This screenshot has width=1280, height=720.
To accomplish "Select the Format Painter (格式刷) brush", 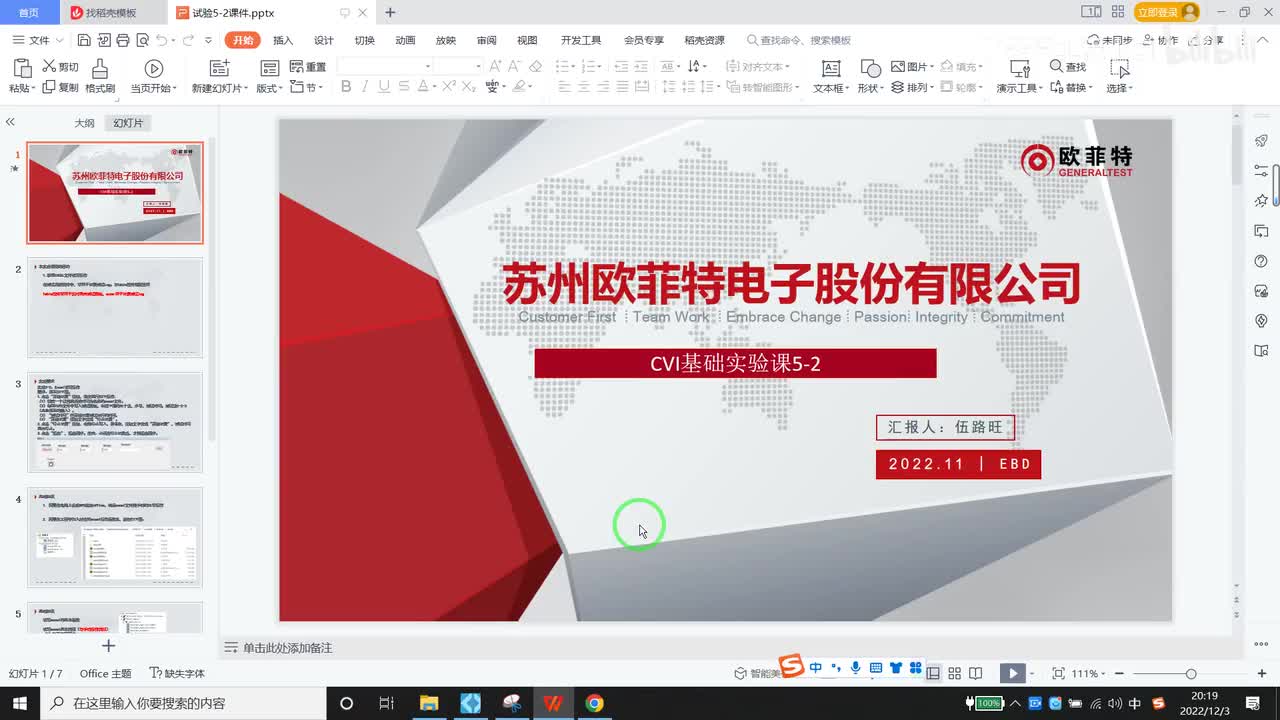I will tap(99, 68).
